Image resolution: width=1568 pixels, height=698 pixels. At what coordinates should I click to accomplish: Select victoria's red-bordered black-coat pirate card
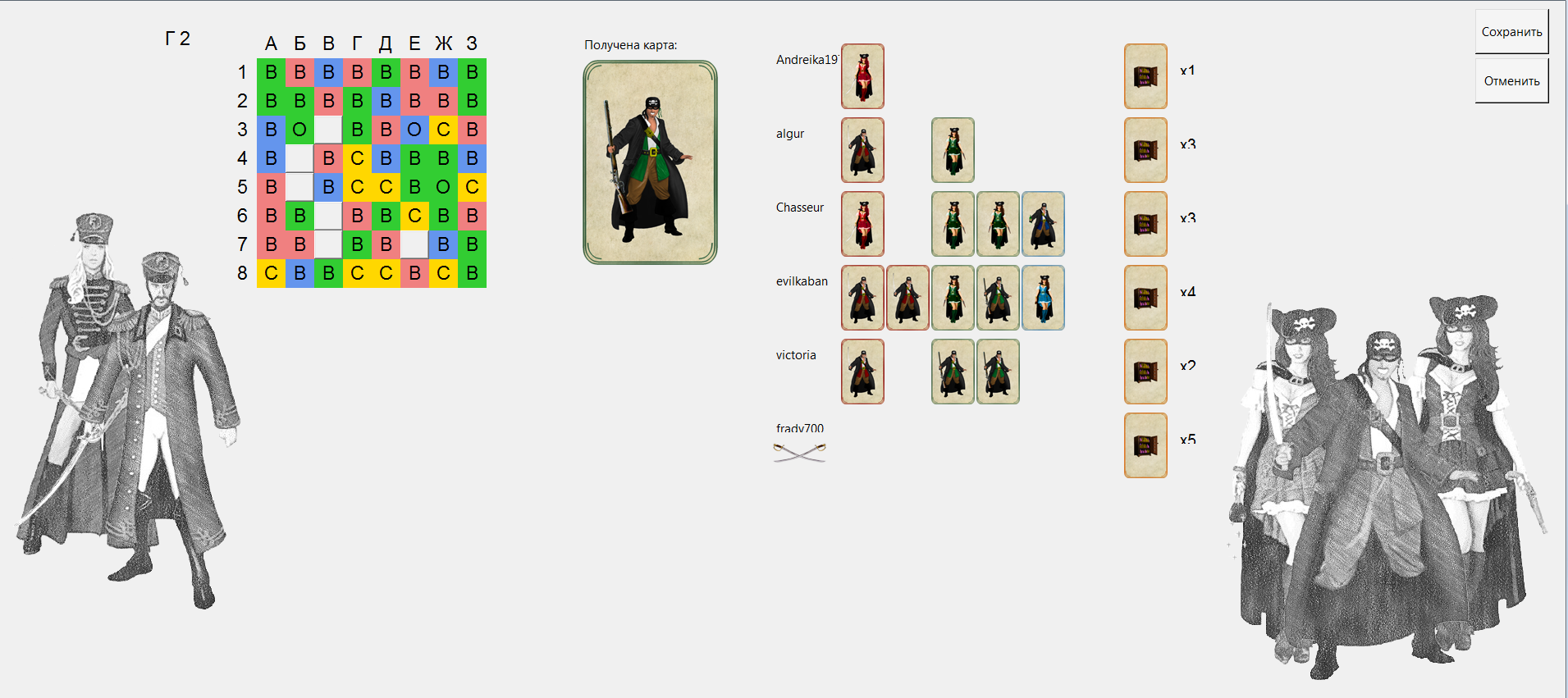click(x=862, y=372)
